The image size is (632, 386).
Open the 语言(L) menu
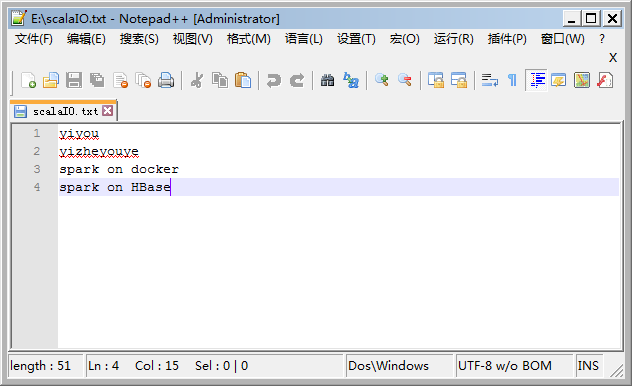(304, 39)
